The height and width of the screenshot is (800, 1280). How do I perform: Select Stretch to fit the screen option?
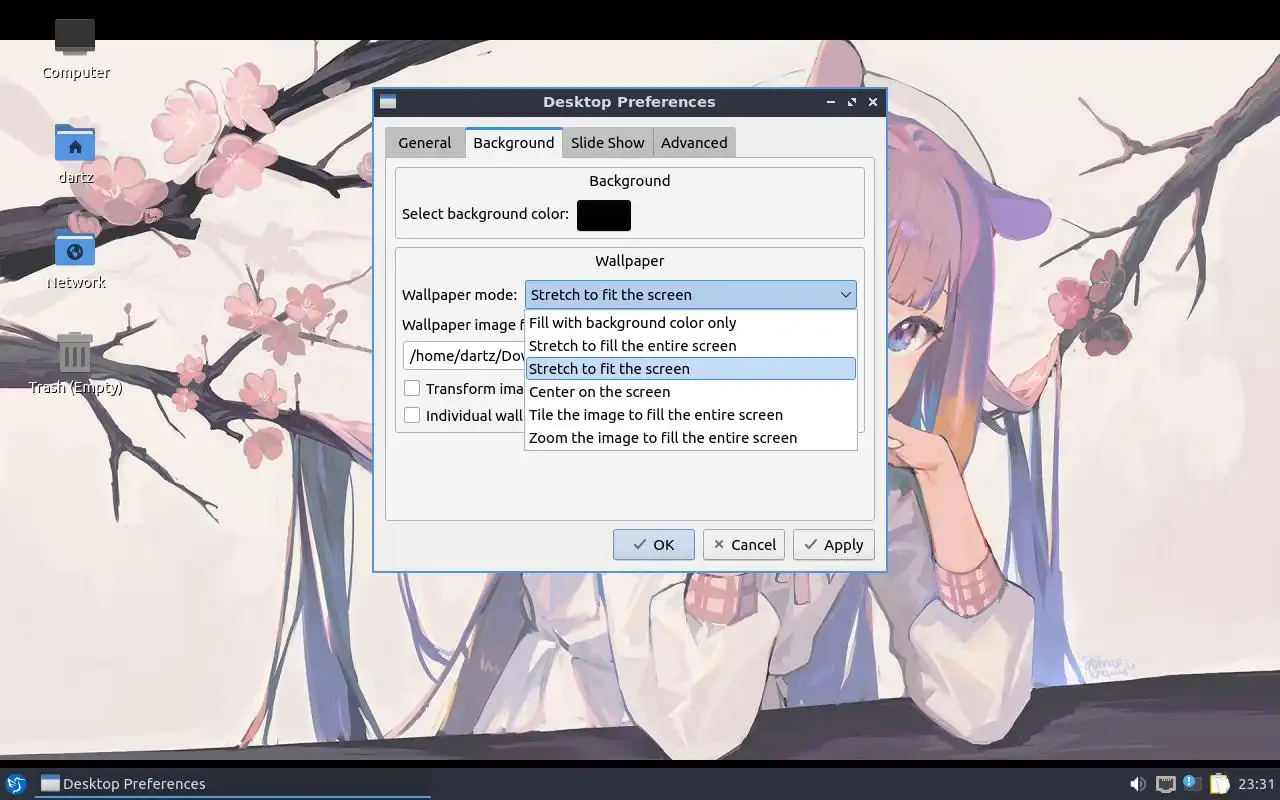[x=691, y=369]
